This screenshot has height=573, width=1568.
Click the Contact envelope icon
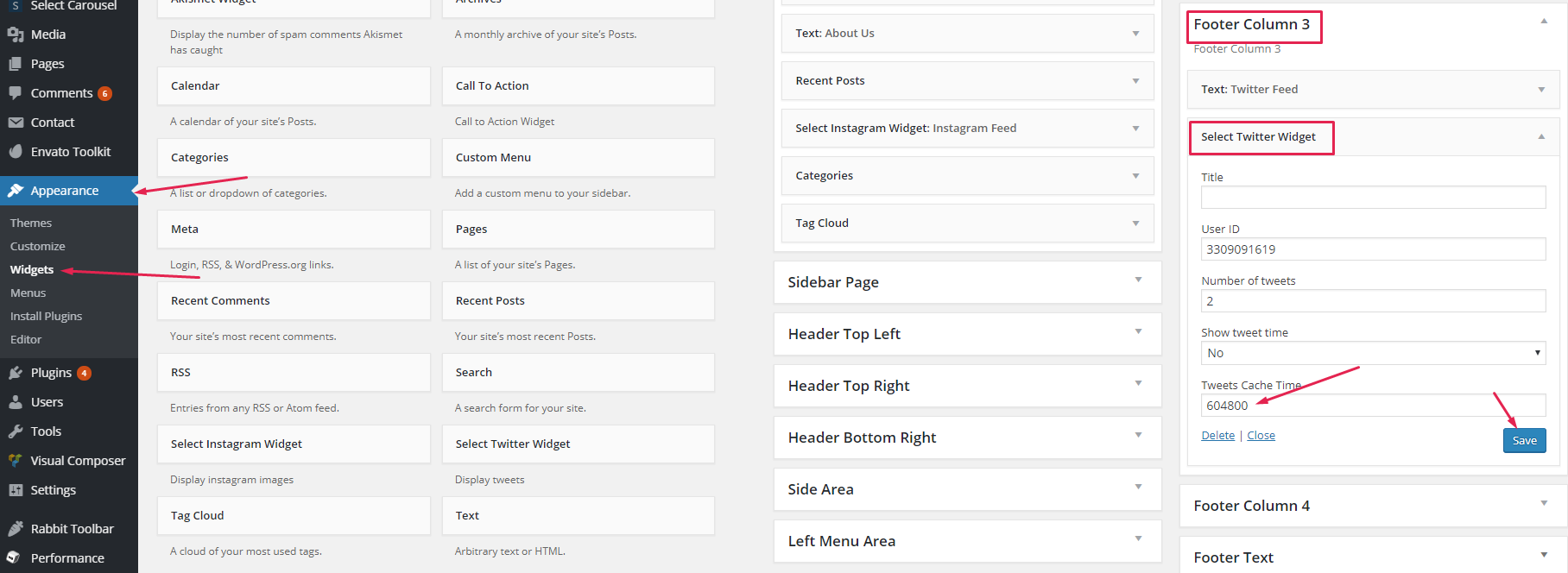pyautogui.click(x=16, y=123)
